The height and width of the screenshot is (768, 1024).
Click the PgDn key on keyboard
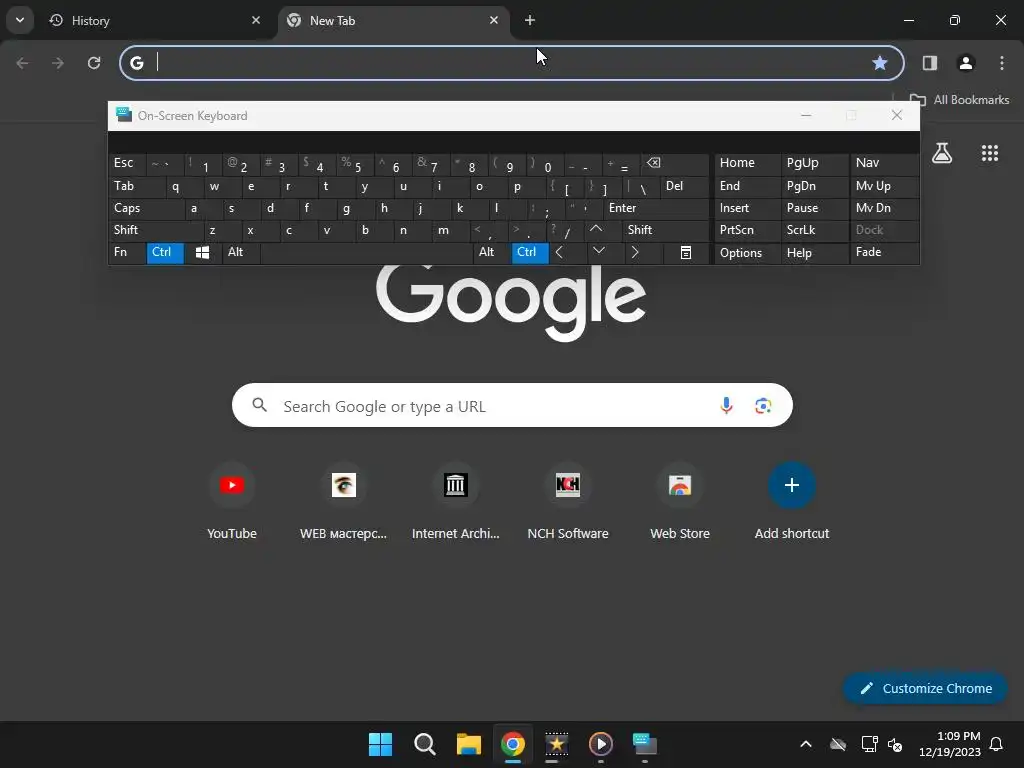815,186
